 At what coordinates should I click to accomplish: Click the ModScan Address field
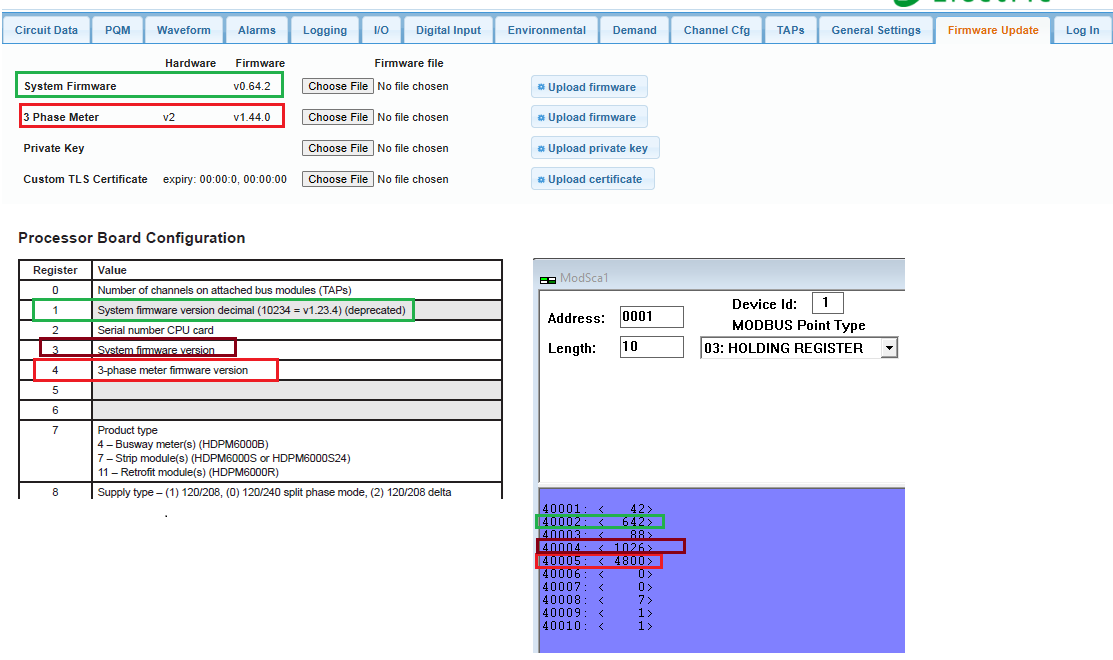pos(652,317)
